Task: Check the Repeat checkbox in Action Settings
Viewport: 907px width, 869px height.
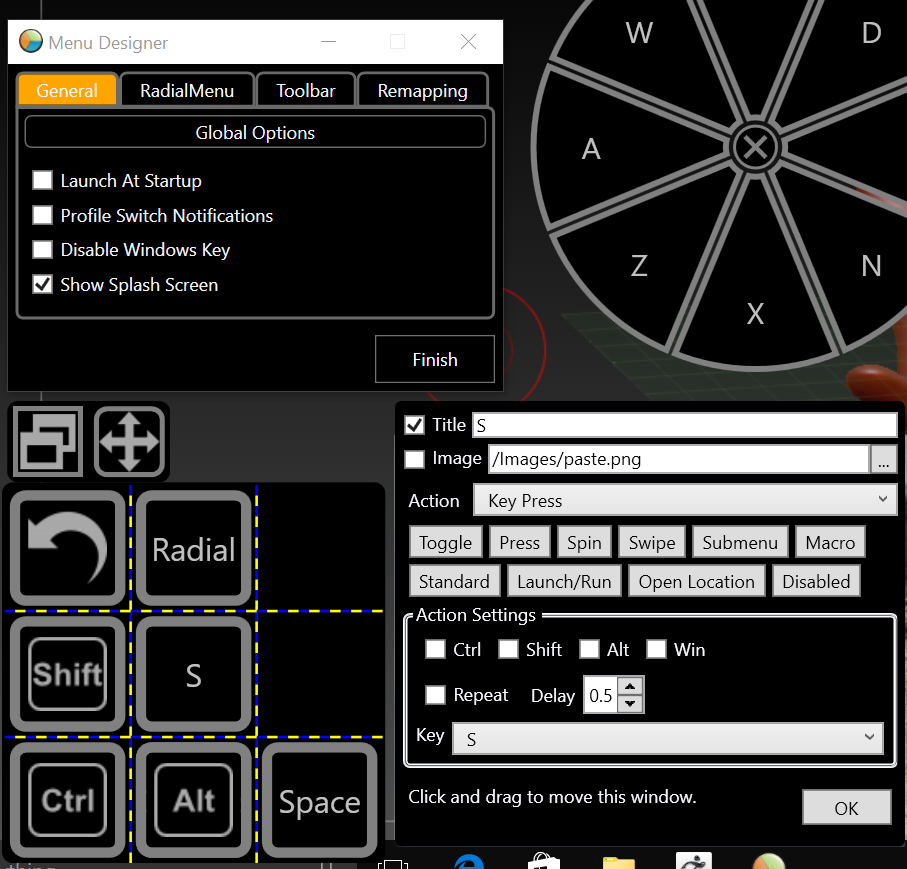Action: coord(435,694)
